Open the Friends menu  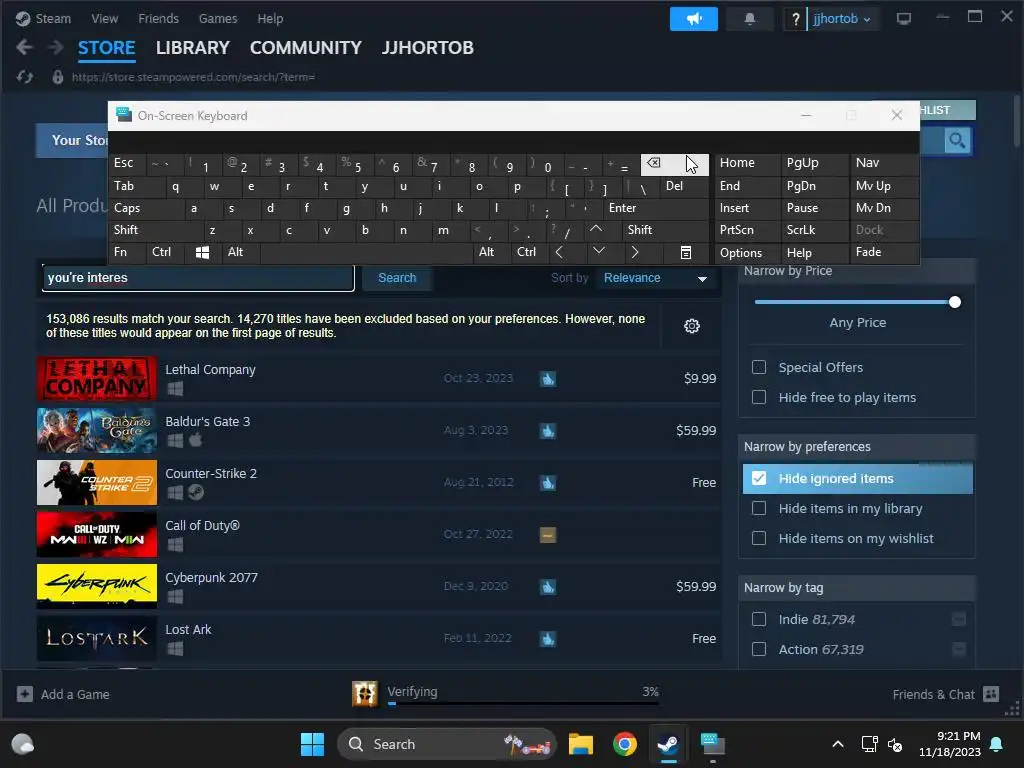[x=159, y=19]
